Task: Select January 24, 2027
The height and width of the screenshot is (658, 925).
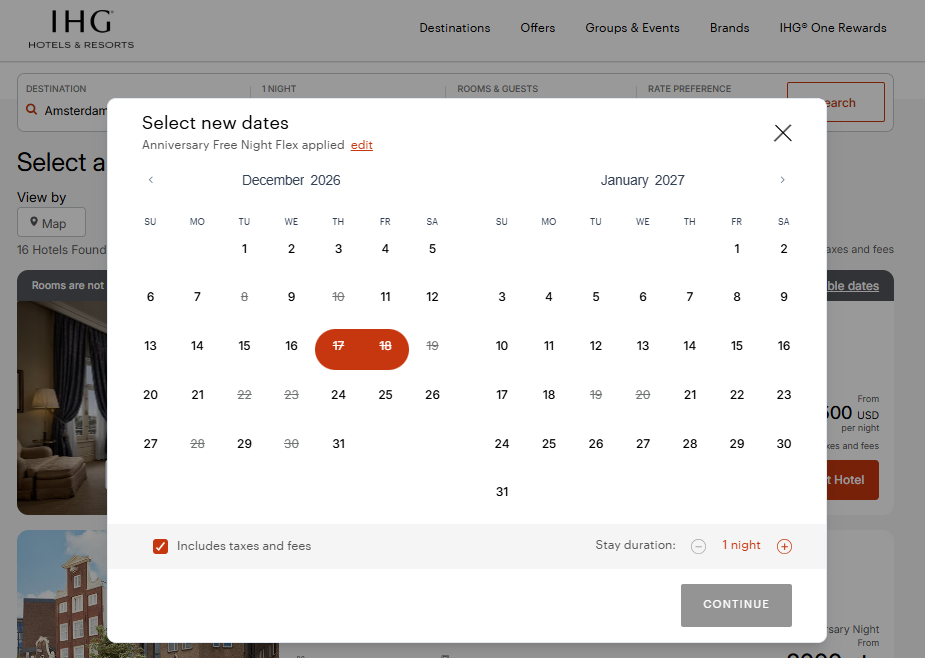Action: 502,444
